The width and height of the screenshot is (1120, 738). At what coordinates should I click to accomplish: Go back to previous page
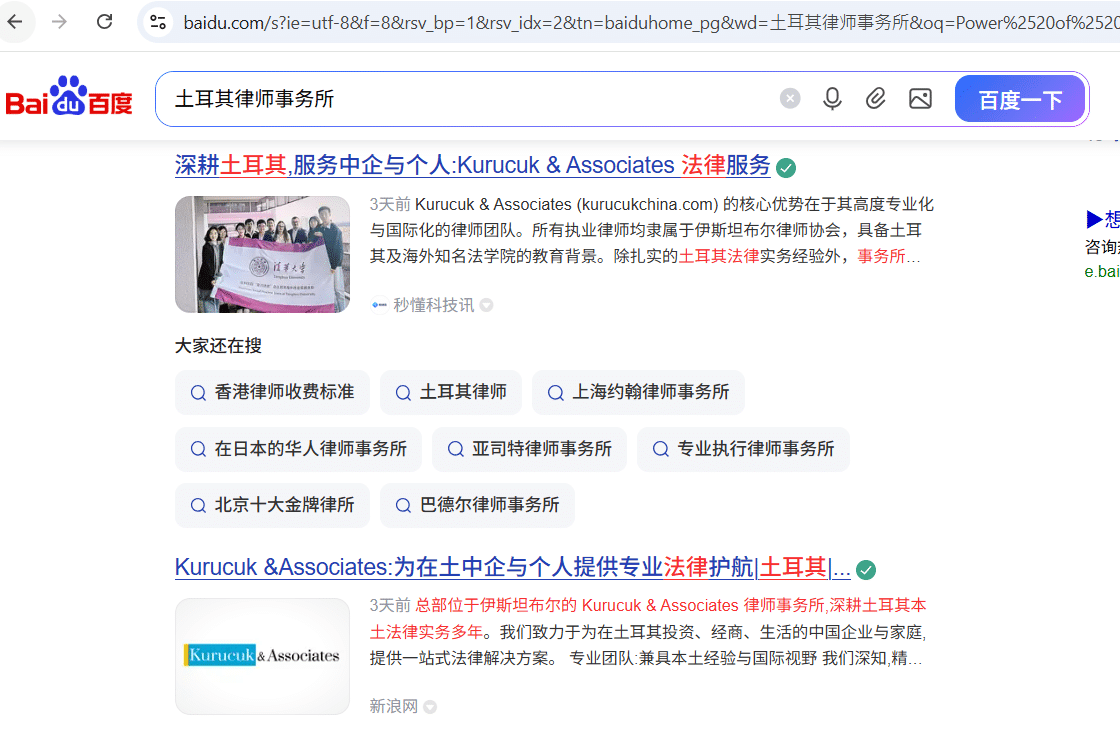click(16, 22)
